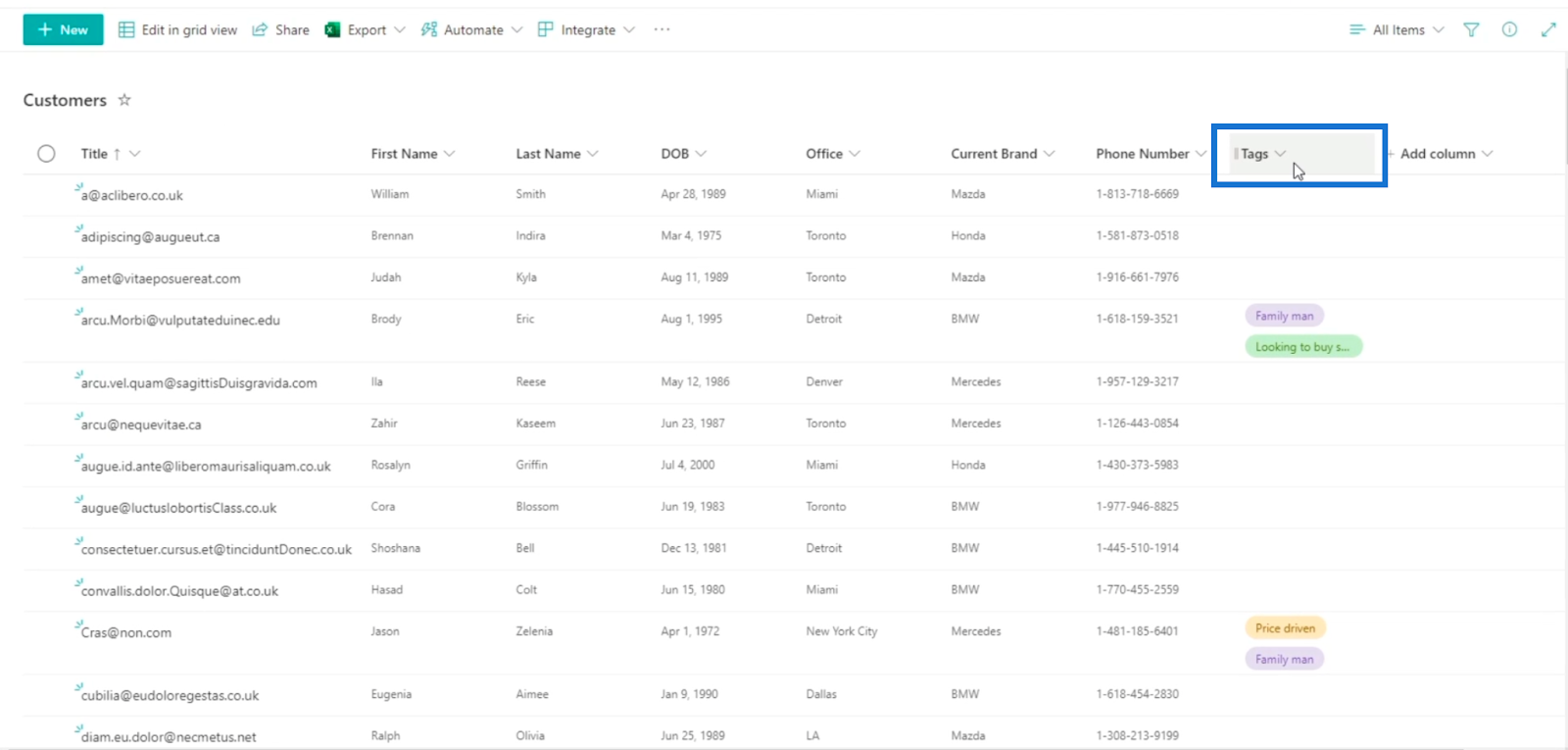Image resolution: width=1568 pixels, height=750 pixels.
Task: Click the Customers list title
Action: click(65, 100)
